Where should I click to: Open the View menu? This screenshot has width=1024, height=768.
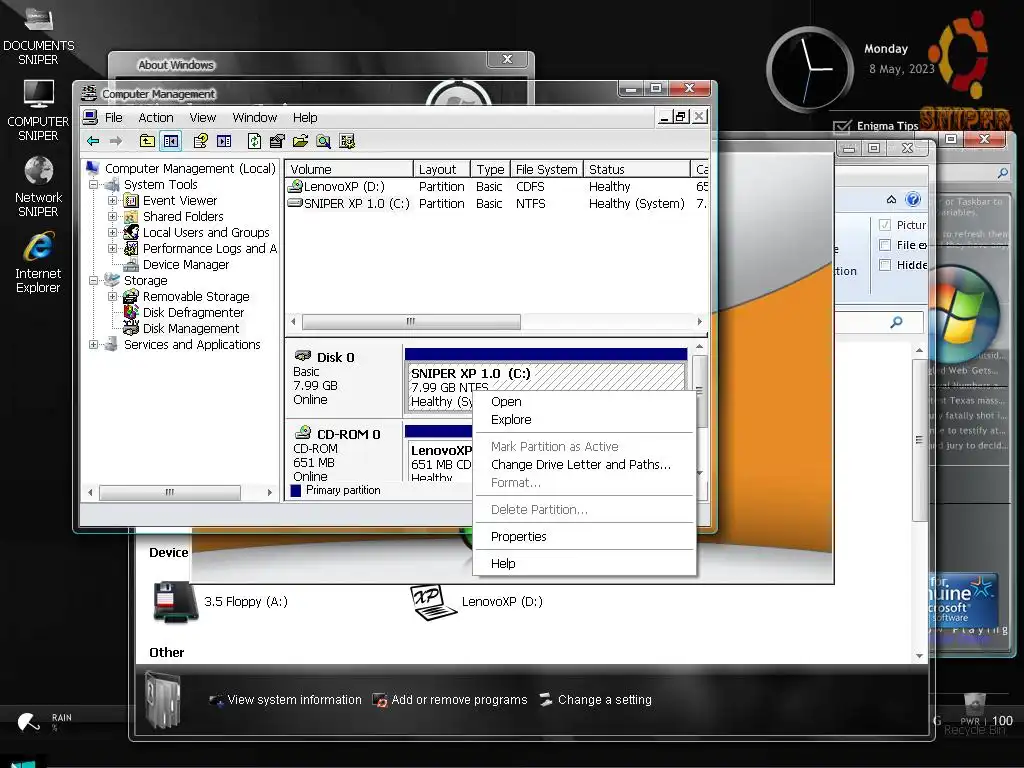202,118
